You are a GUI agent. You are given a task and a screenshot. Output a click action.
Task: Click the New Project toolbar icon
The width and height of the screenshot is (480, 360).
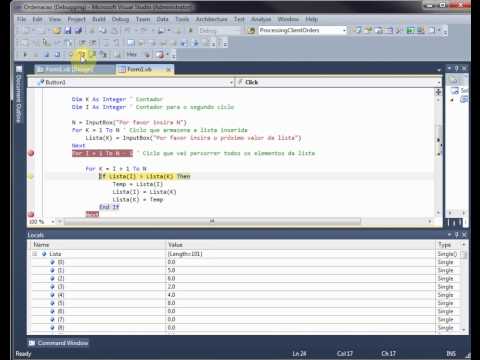(25, 31)
